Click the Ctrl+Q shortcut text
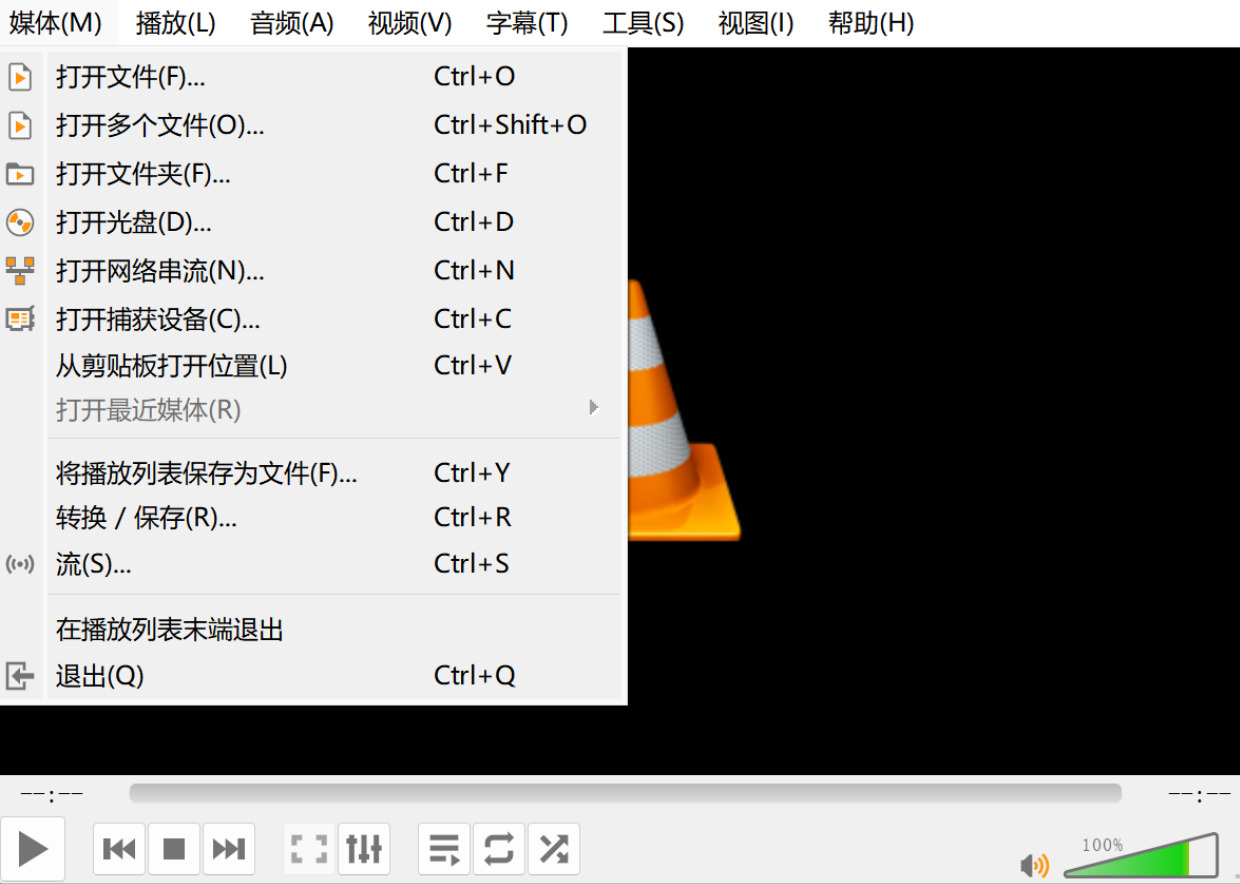This screenshot has height=884, width=1240. pyautogui.click(x=475, y=676)
